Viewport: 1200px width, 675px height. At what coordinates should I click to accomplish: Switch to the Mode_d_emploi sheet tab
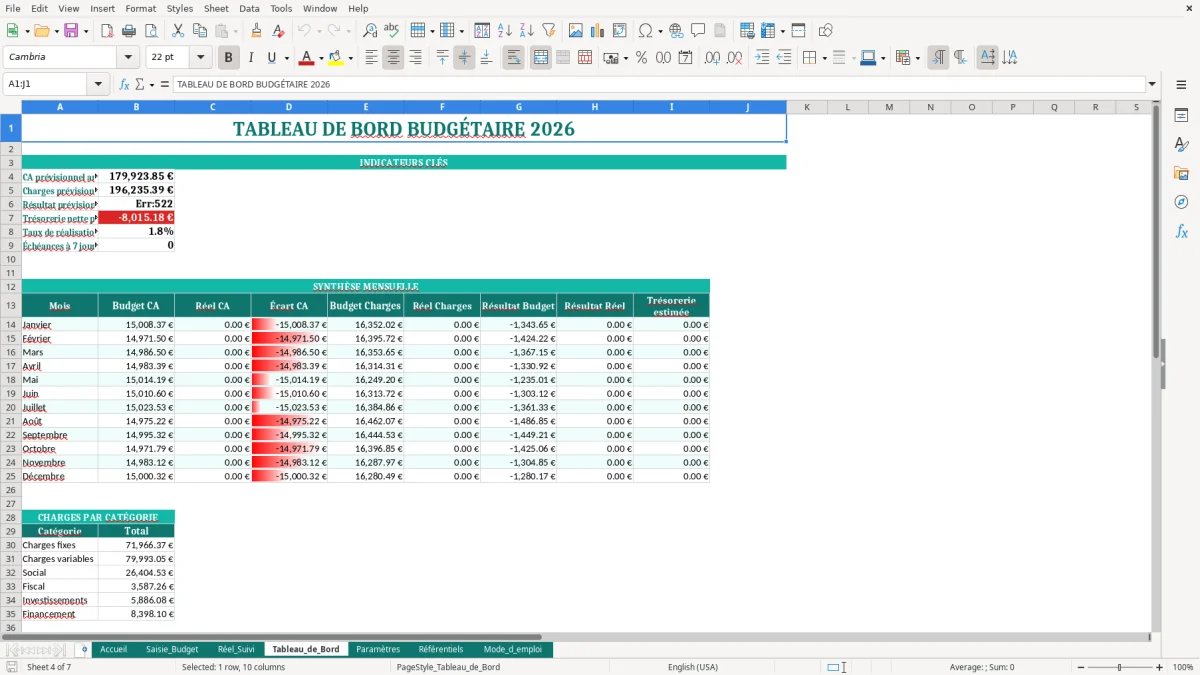coord(513,649)
